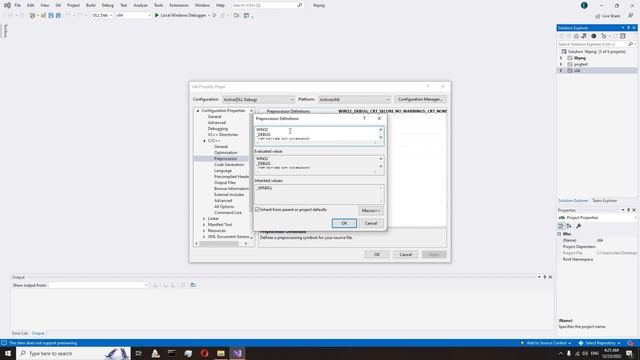The width and height of the screenshot is (640, 360).
Task: Click Cancel in Preprocessor Definitions dialog
Action: [x=371, y=223]
